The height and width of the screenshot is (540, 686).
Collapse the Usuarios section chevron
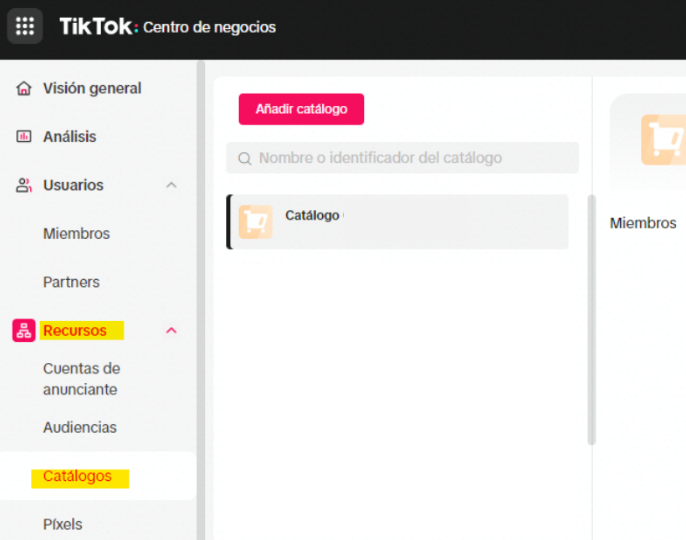point(171,185)
